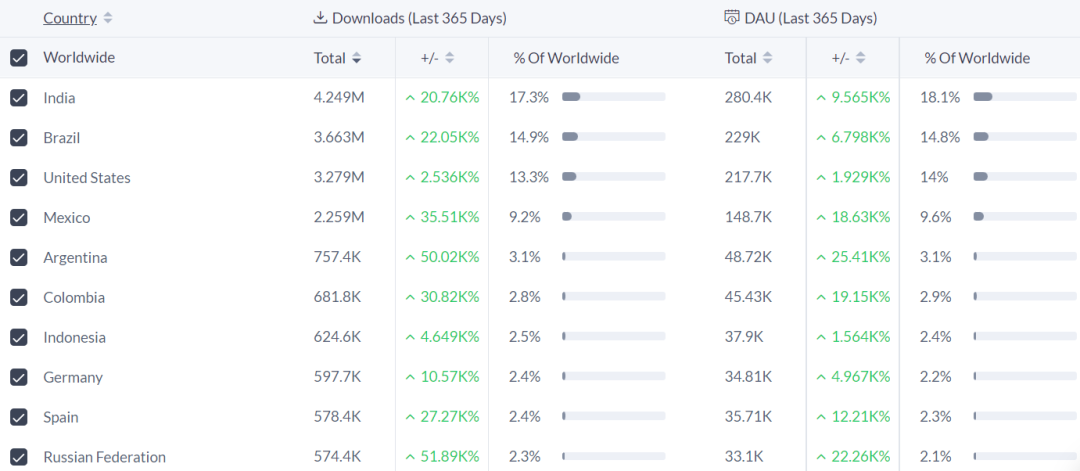1080x471 pixels.
Task: Uncheck the Worldwide checkbox
Action: 19,58
